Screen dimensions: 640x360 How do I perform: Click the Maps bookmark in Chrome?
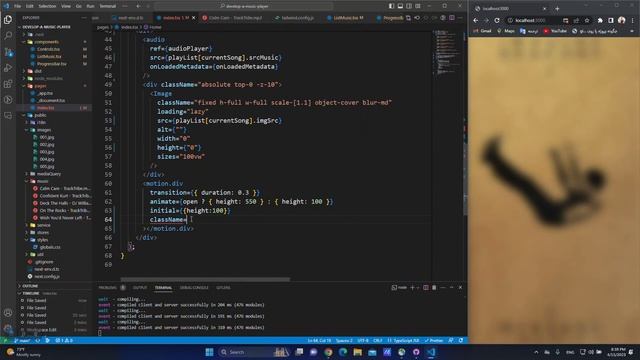click(506, 31)
